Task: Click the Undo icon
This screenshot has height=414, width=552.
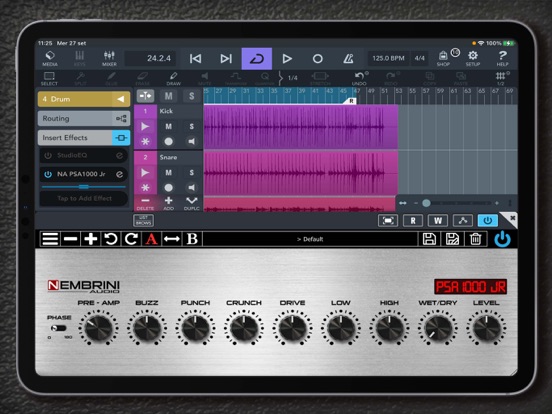Action: click(x=359, y=79)
